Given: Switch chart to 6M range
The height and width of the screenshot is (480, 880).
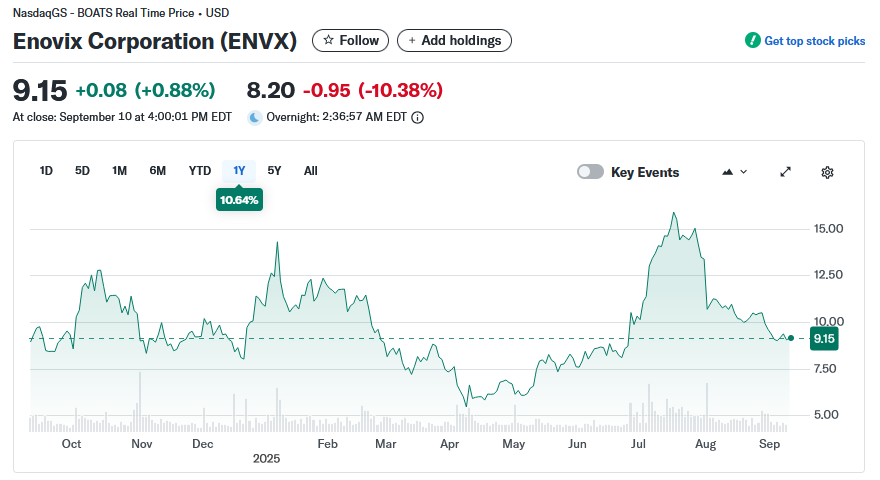Looking at the screenshot, I should pyautogui.click(x=157, y=171).
